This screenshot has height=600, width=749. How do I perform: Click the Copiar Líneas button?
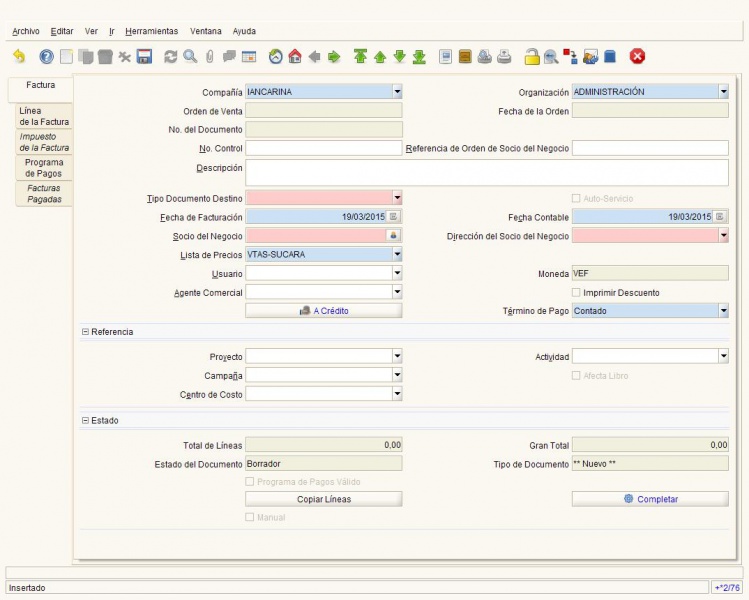click(324, 499)
